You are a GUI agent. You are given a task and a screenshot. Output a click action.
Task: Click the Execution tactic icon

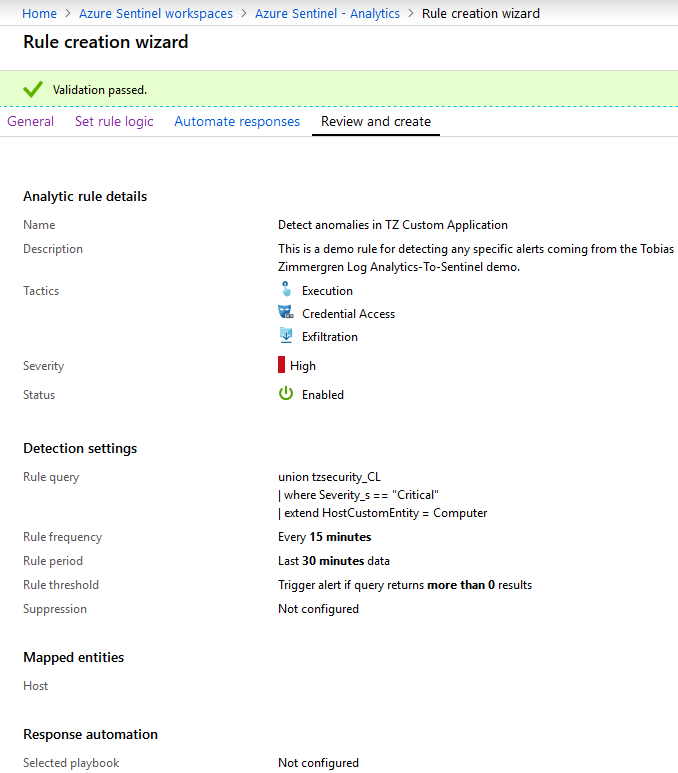pyautogui.click(x=286, y=290)
